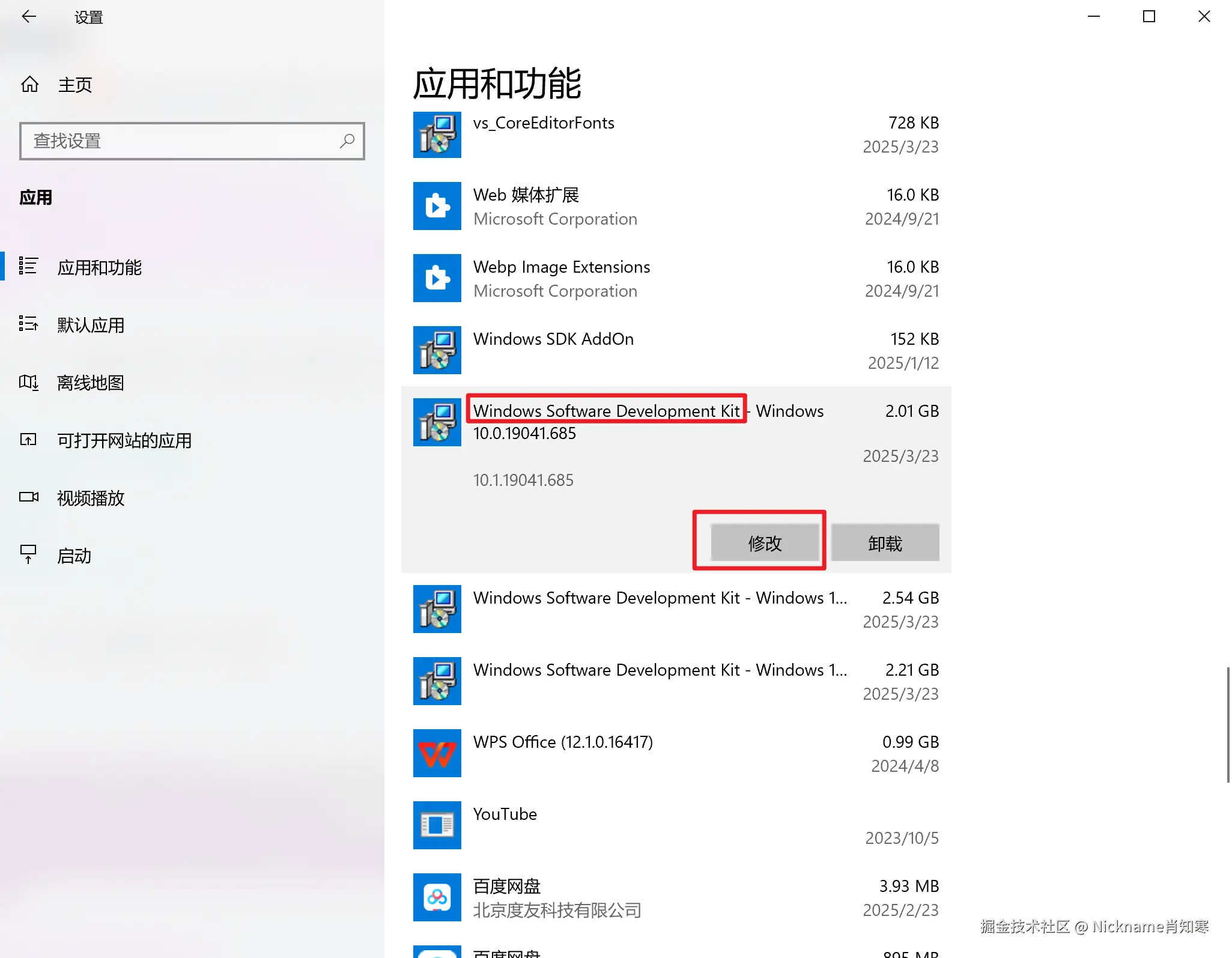The image size is (1232, 958).
Task: Click the 2.01 GB Windows SDK icon
Action: pyautogui.click(x=437, y=422)
